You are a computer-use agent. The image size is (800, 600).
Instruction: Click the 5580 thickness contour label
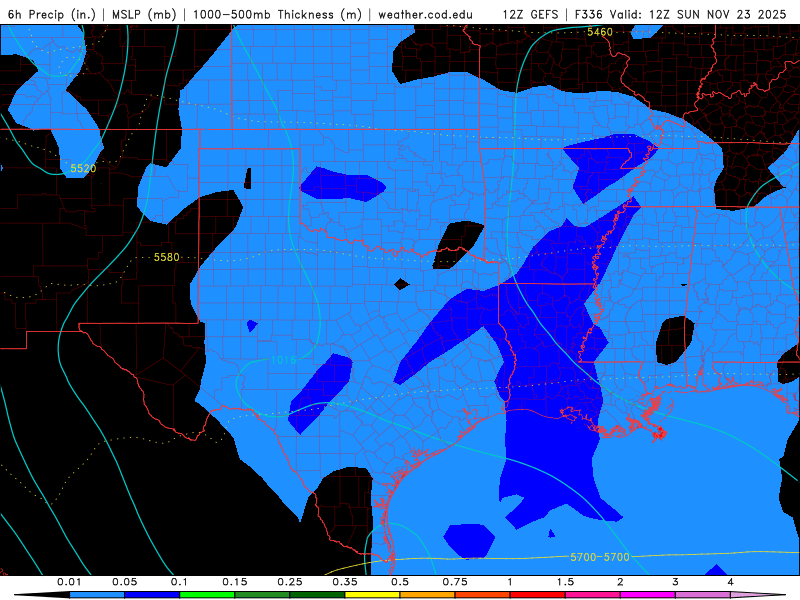coord(167,257)
